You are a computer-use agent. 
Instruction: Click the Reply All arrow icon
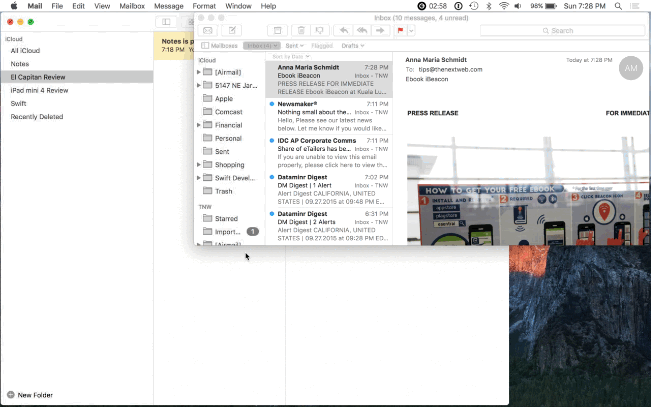click(x=363, y=31)
